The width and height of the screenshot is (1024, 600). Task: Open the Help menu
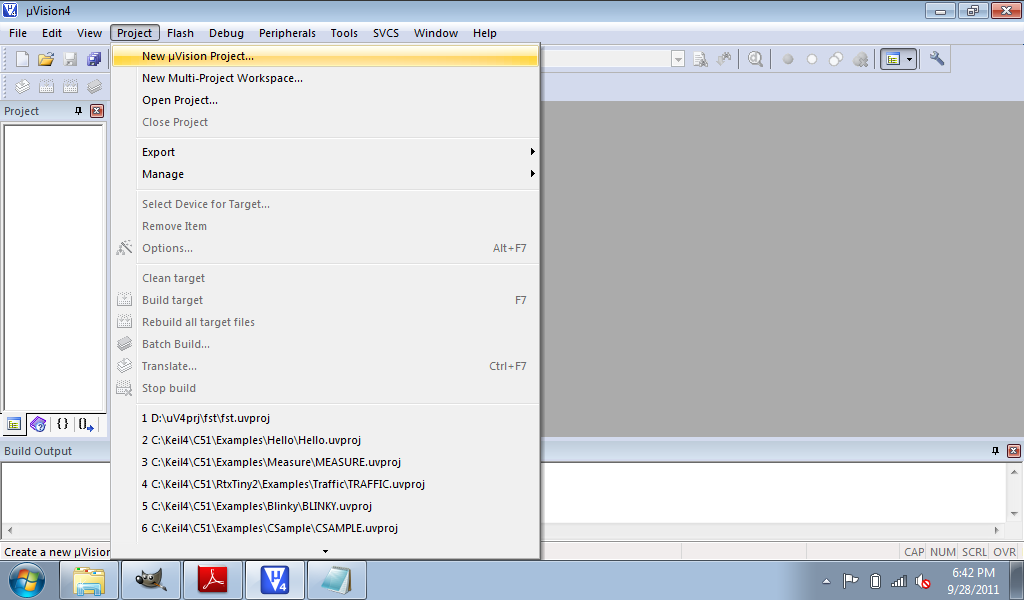point(485,33)
